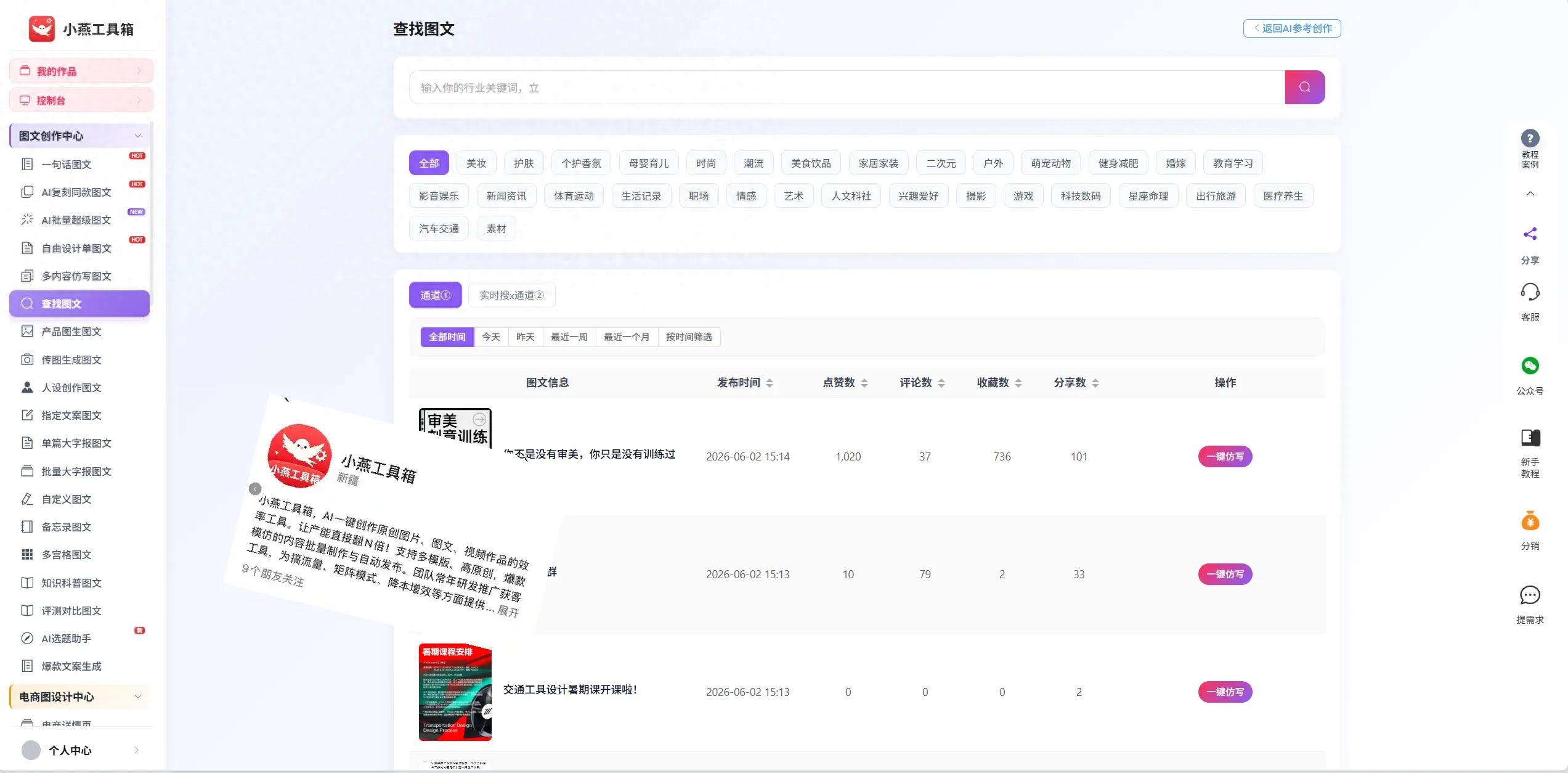Select 全部时间 filter tab
The image size is (1568, 773).
[447, 337]
